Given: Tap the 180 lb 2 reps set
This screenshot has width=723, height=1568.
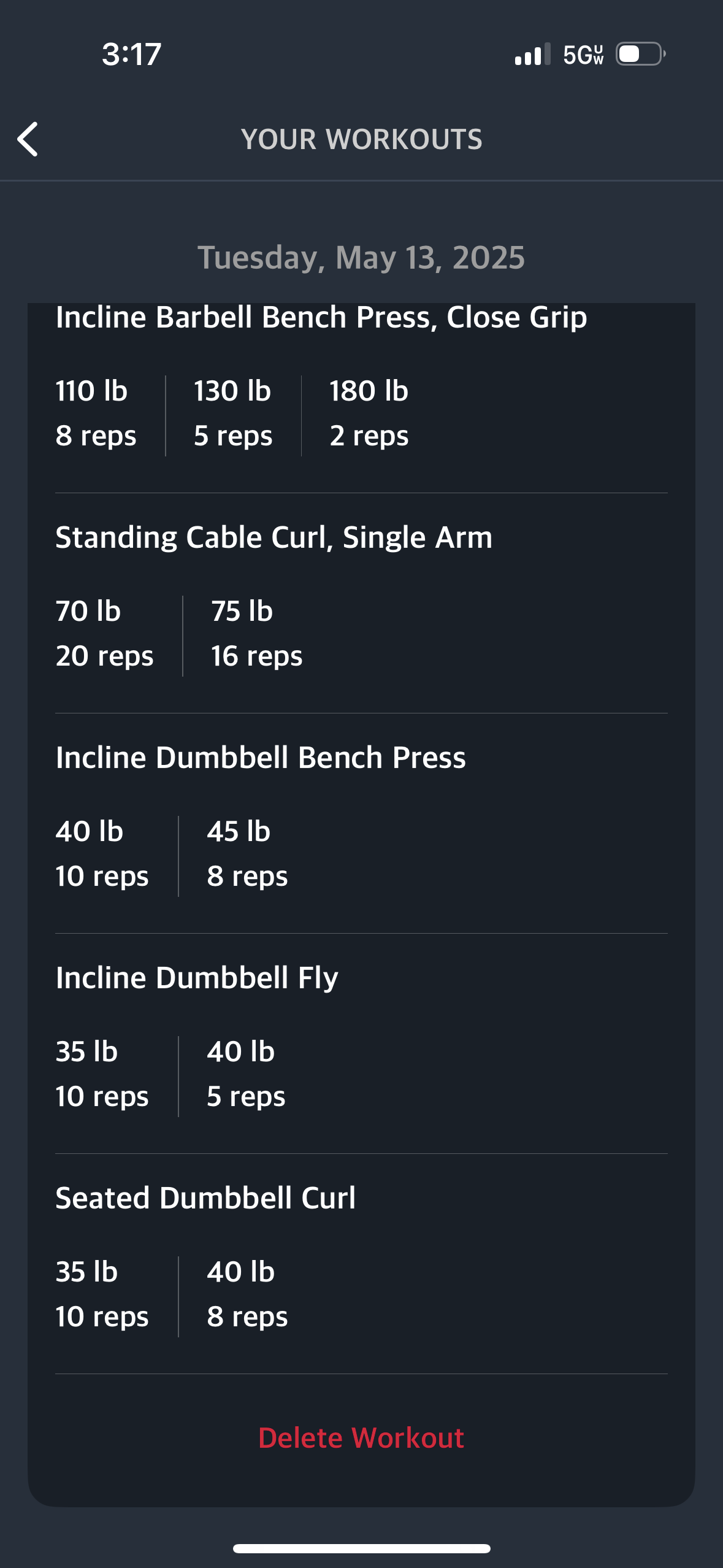Looking at the screenshot, I should point(369,413).
